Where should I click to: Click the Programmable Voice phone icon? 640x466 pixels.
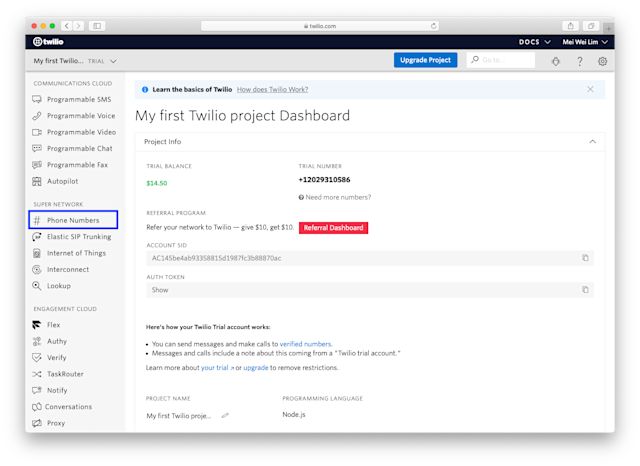click(x=37, y=116)
